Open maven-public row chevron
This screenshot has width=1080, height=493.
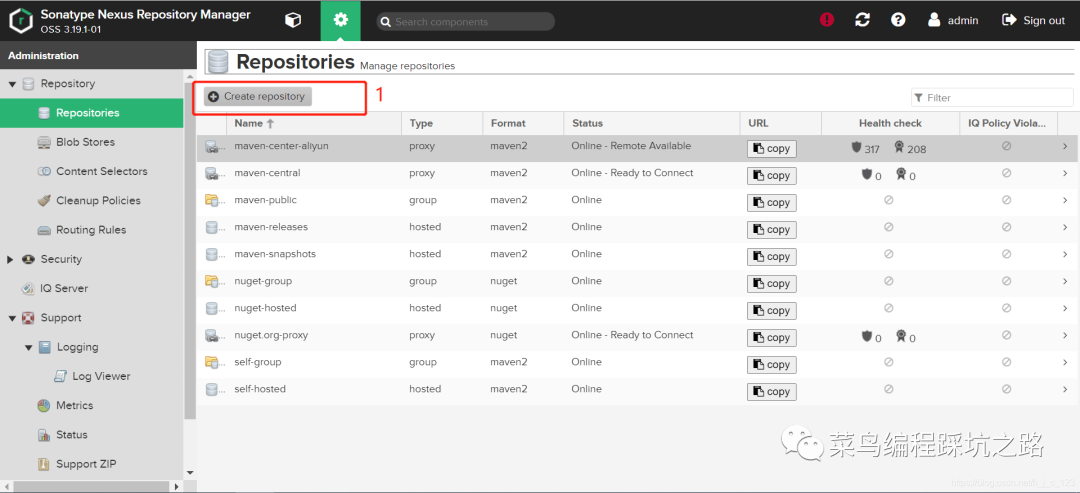click(1065, 200)
